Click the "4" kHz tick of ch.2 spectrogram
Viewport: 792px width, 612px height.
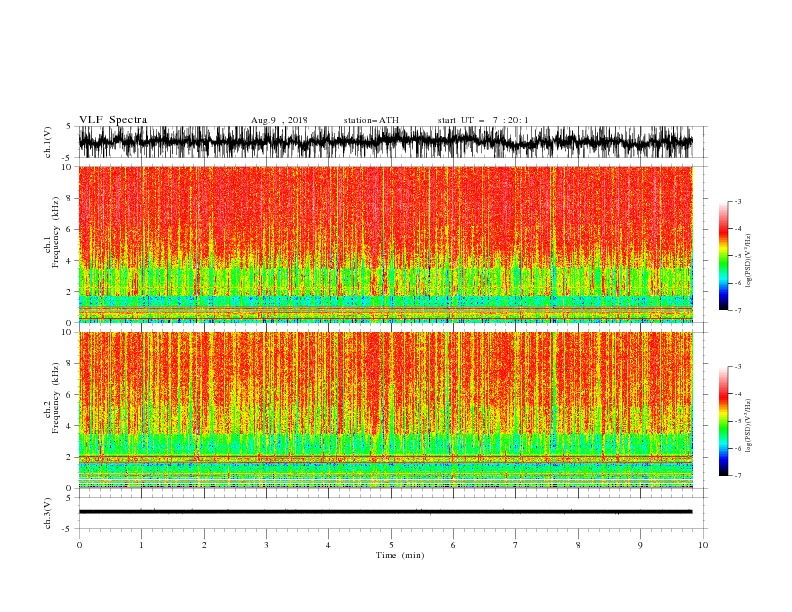coord(69,426)
